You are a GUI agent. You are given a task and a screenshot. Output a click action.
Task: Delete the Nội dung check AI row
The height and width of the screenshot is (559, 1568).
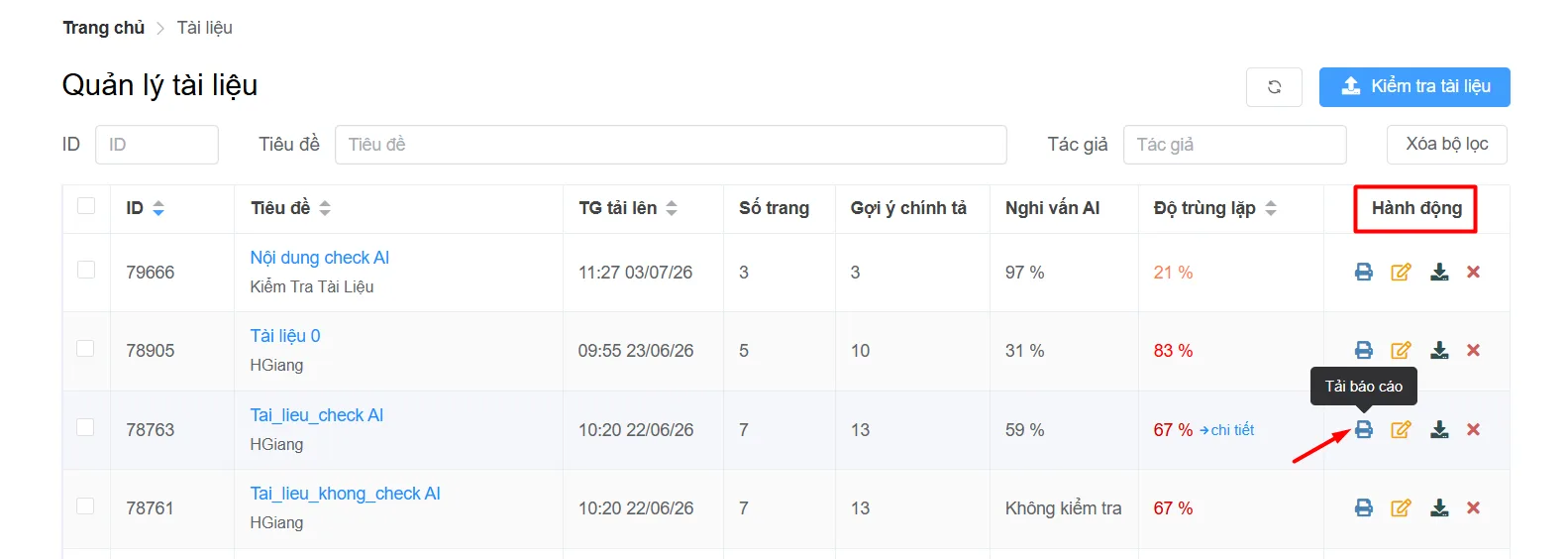coord(1473,272)
